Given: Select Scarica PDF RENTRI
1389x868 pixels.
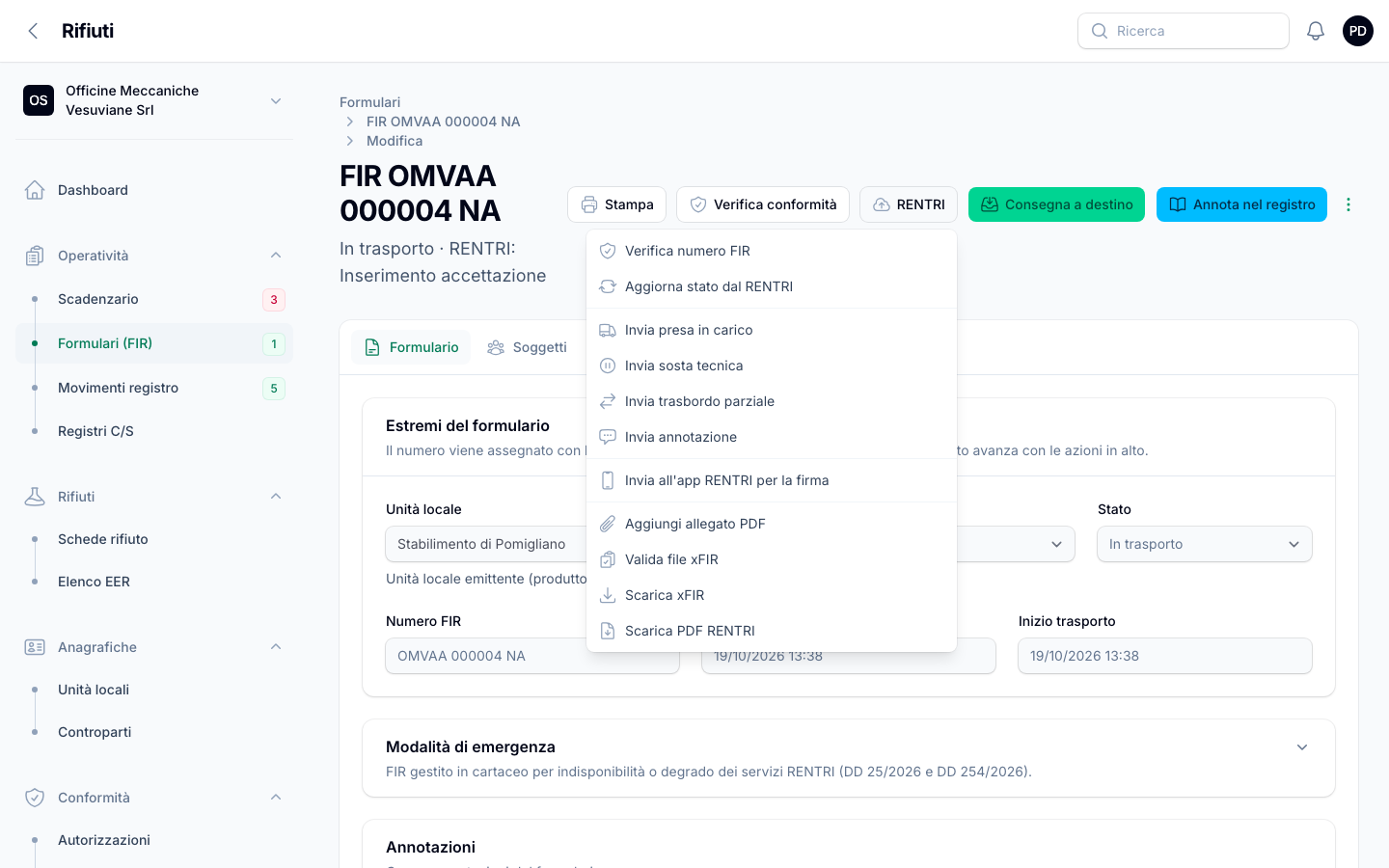Looking at the screenshot, I should point(772,631).
